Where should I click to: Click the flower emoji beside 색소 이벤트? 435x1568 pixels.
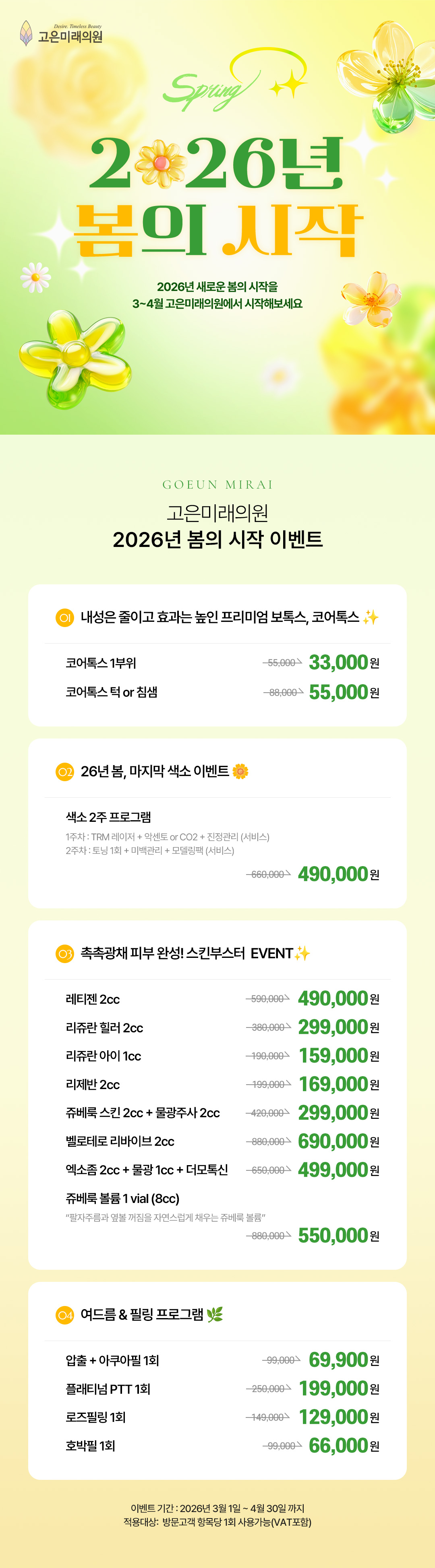click(240, 772)
